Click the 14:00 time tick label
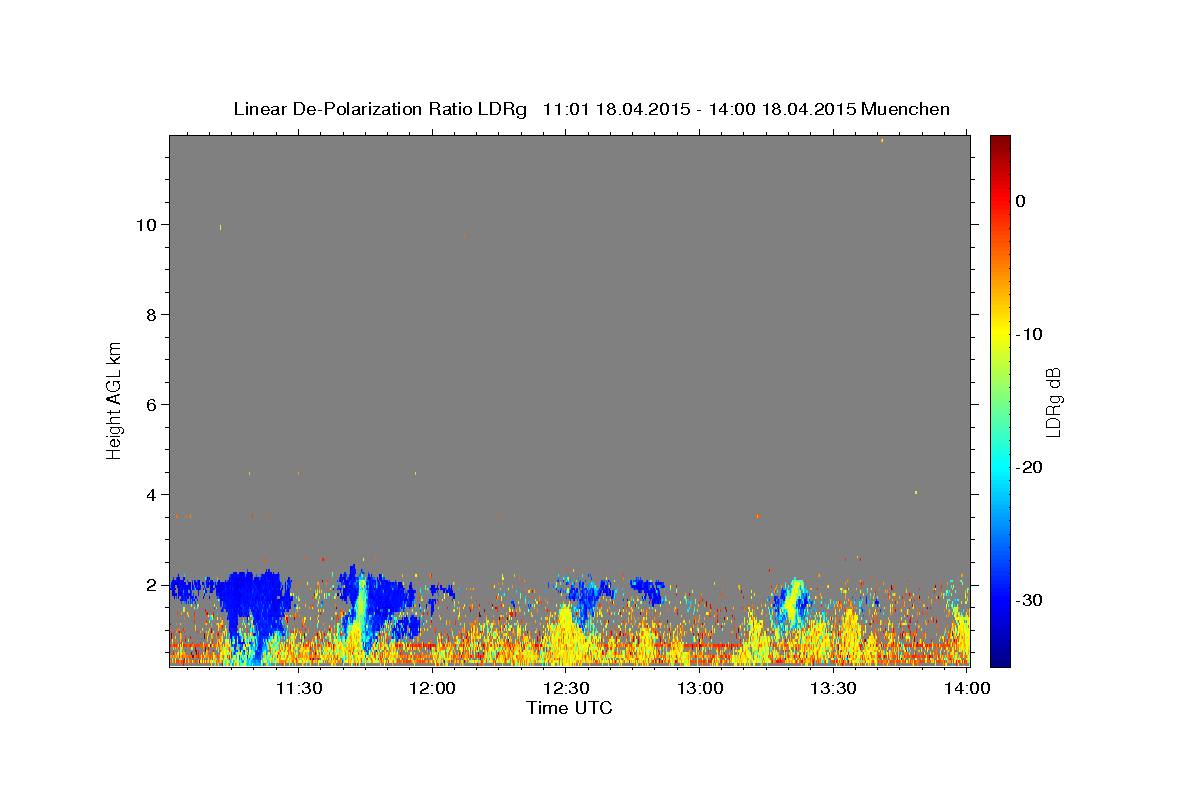This screenshot has height=800, width=1200. [967, 688]
